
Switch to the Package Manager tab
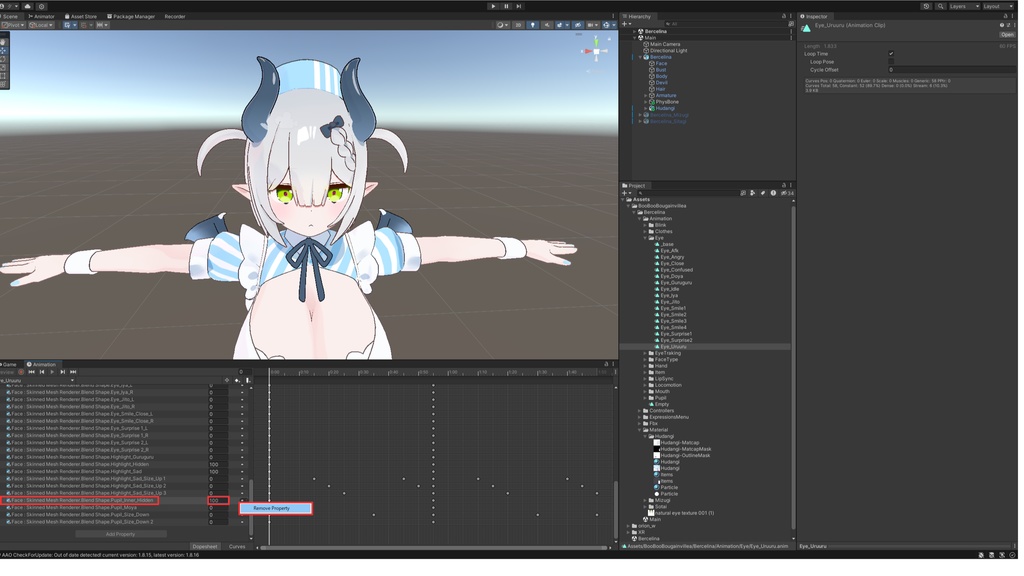coord(131,16)
